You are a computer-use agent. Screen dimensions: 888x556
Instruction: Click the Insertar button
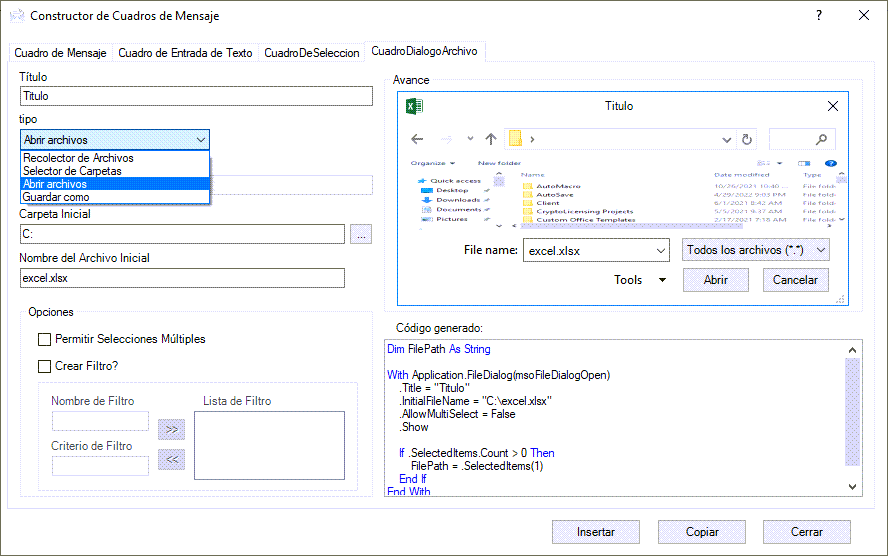(596, 532)
